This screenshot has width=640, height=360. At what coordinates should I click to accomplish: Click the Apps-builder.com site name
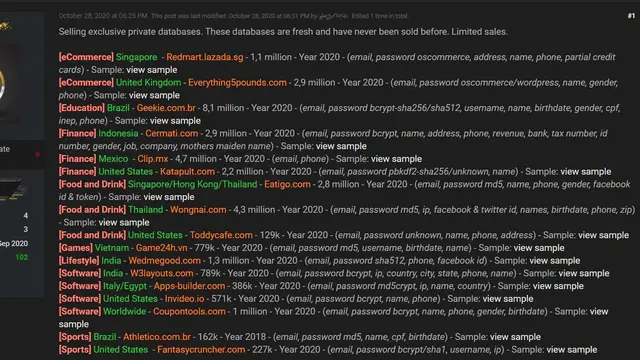coord(189,286)
